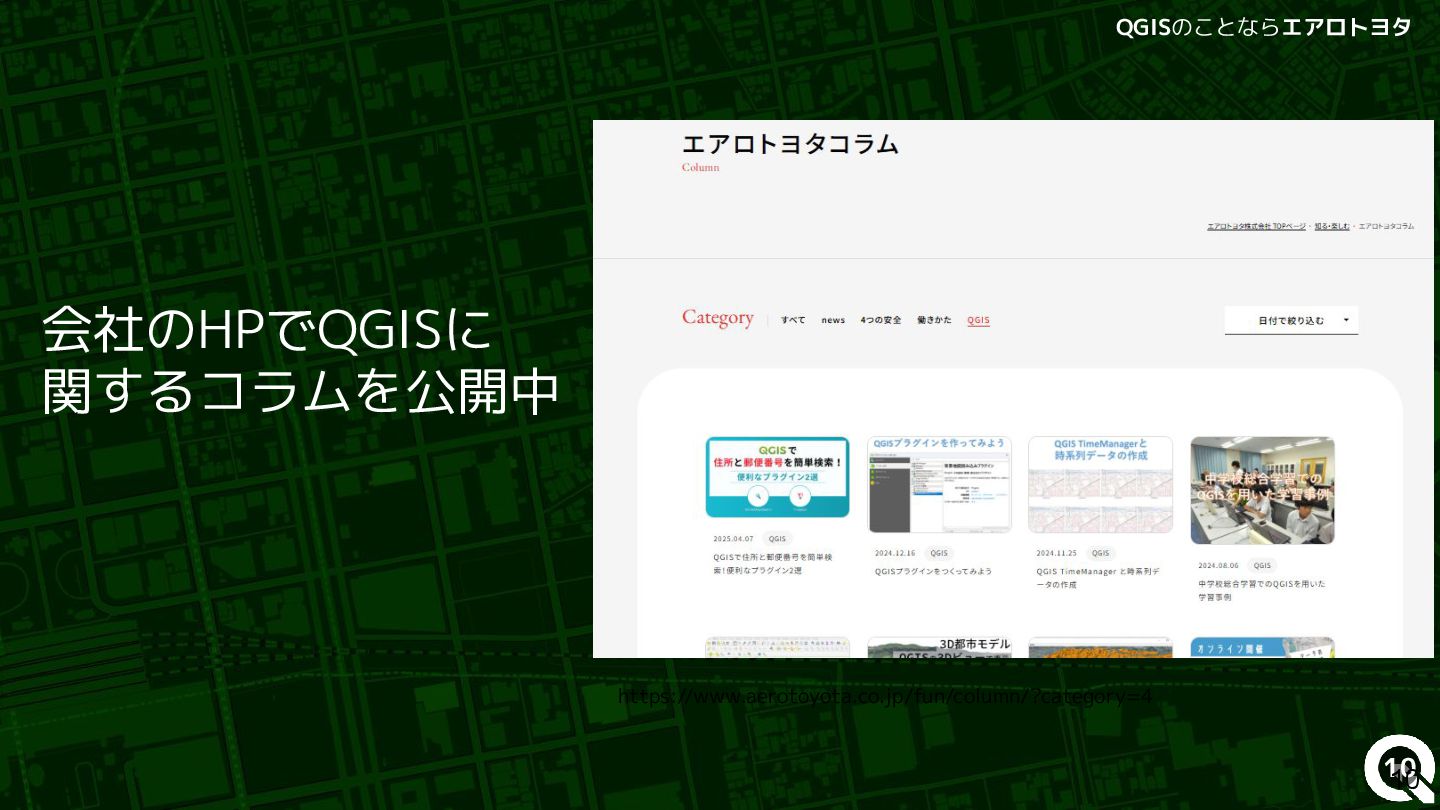Click the date text 2024.12.16

pos(895,553)
